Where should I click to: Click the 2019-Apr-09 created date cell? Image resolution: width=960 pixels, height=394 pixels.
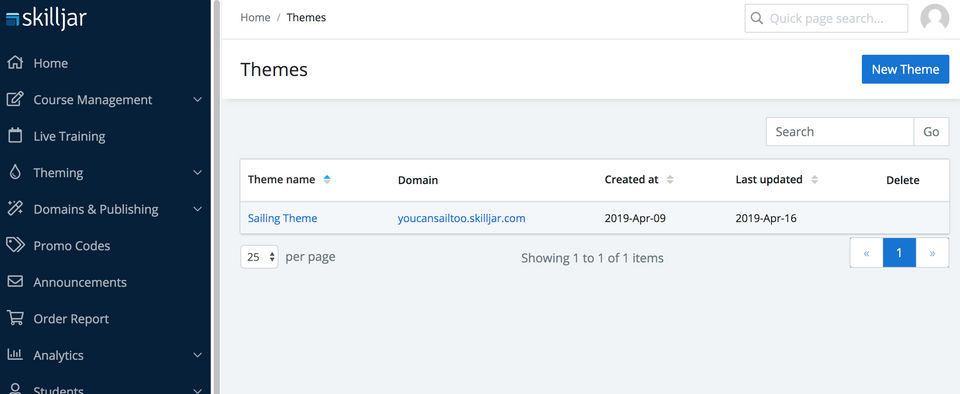tap(634, 218)
